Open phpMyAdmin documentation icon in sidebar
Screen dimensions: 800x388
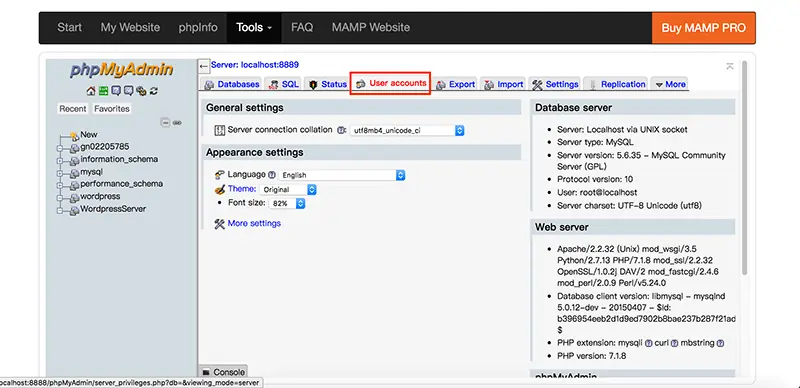coord(116,91)
